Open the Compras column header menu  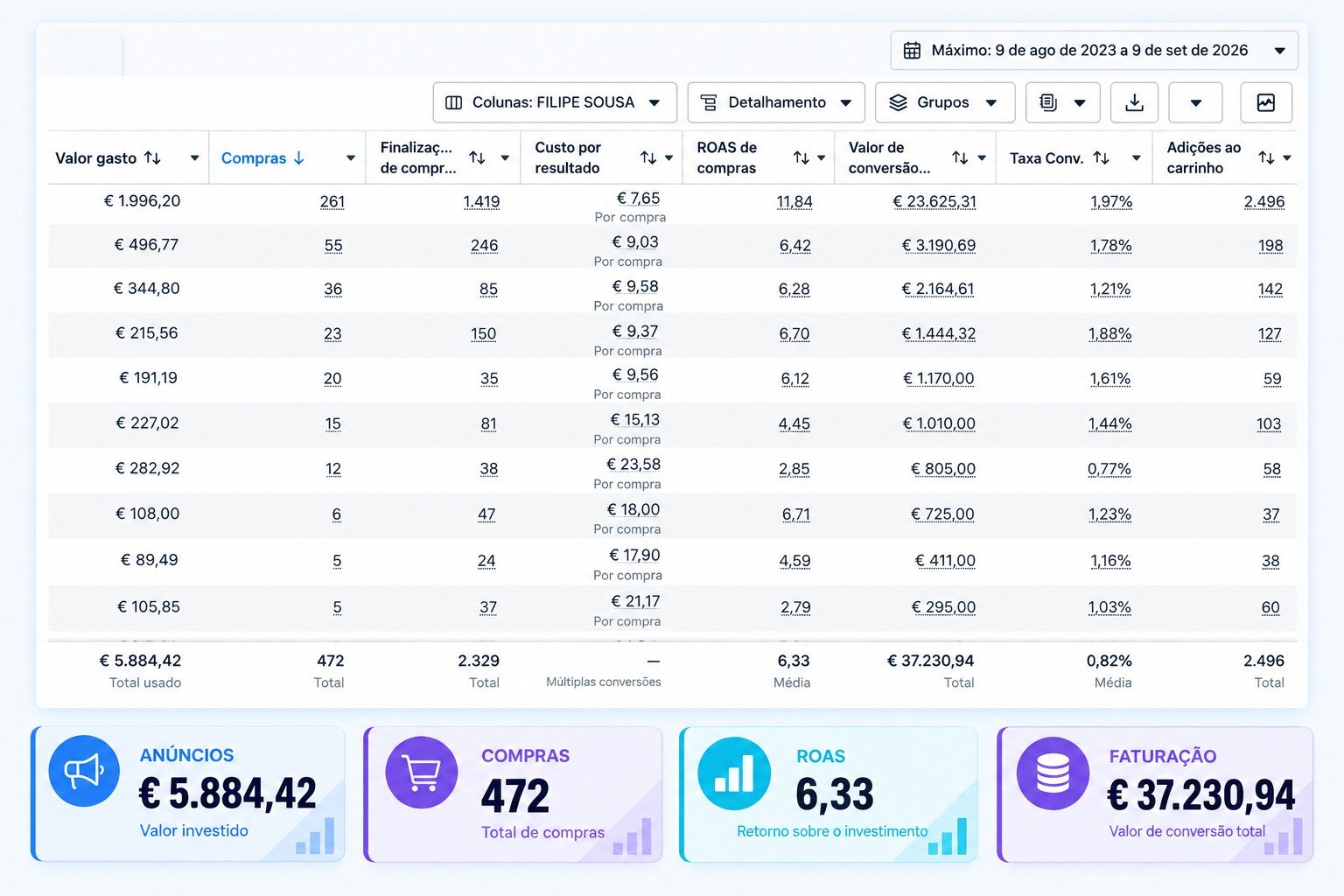point(351,158)
